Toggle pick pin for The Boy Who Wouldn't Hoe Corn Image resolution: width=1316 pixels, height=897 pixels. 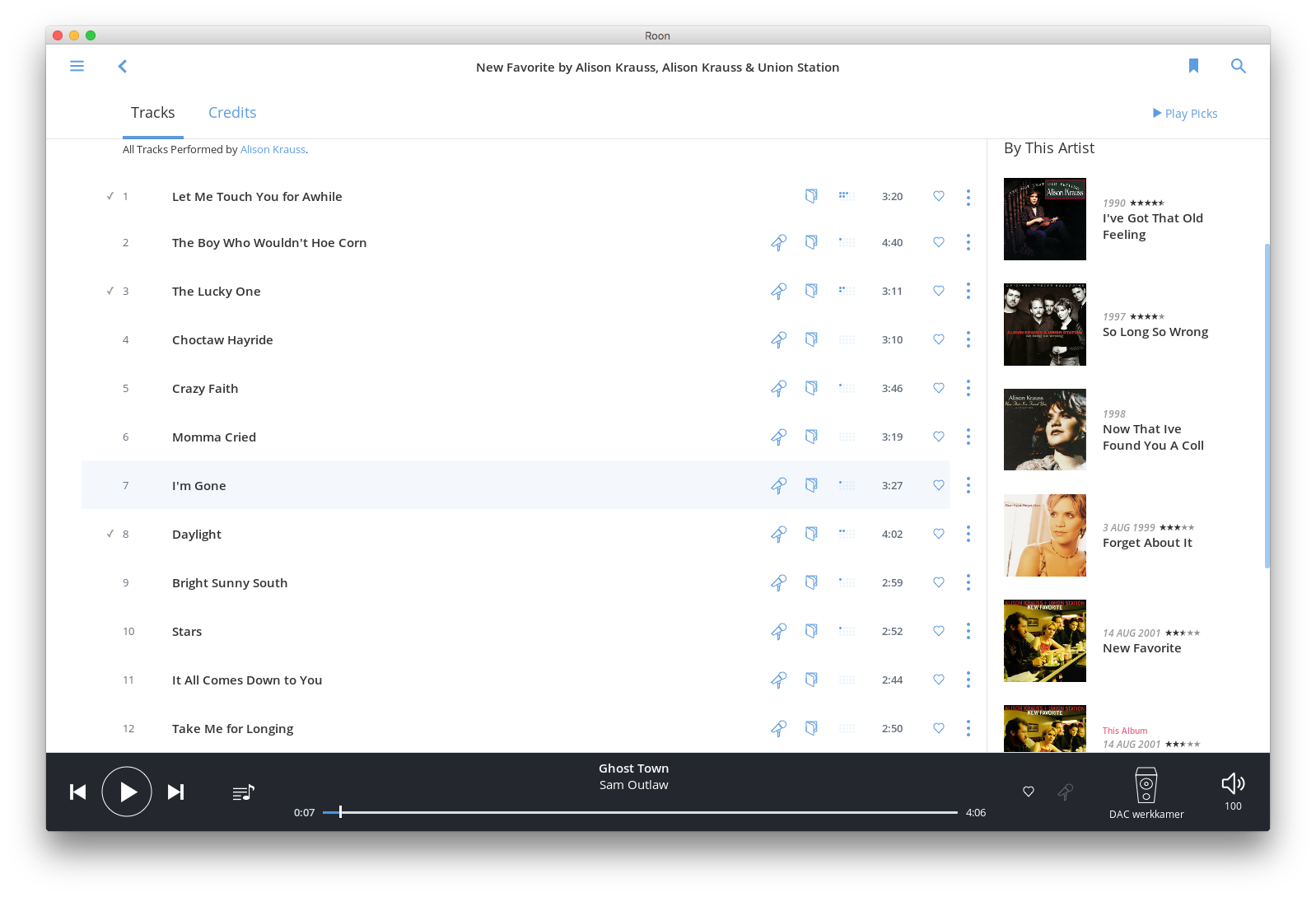click(778, 242)
